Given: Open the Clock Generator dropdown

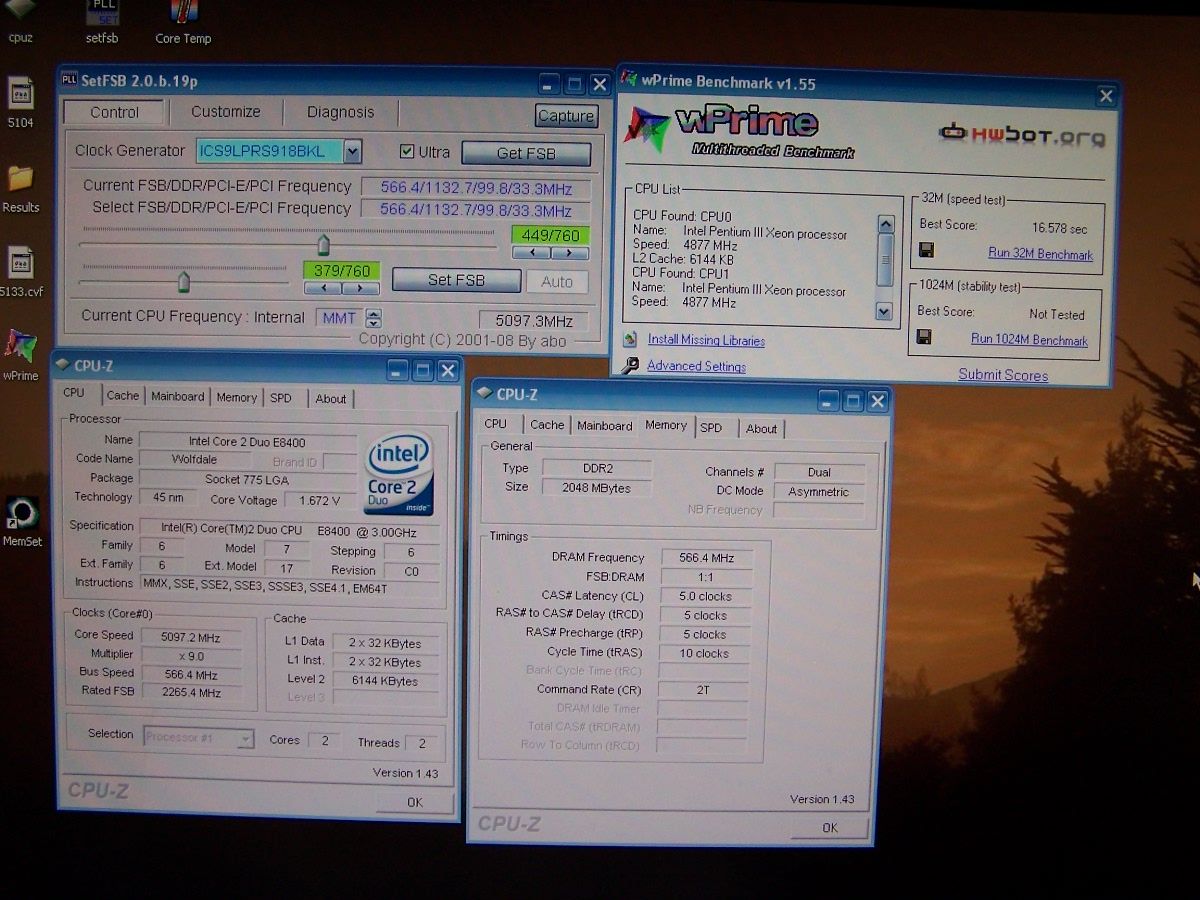Looking at the screenshot, I should (x=352, y=151).
